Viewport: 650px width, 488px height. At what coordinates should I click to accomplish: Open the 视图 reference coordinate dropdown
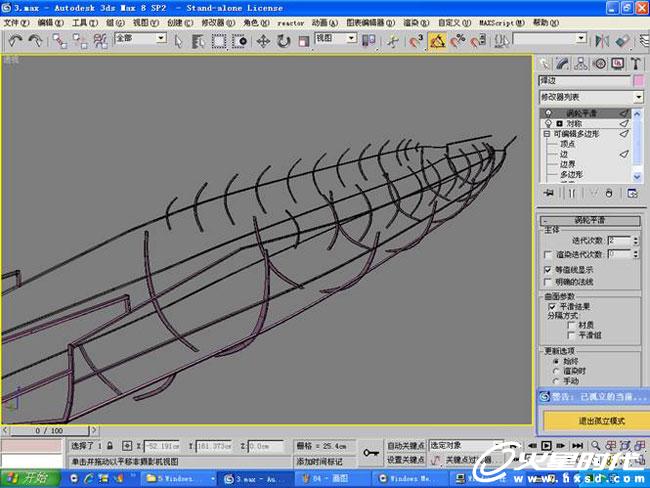pyautogui.click(x=336, y=39)
